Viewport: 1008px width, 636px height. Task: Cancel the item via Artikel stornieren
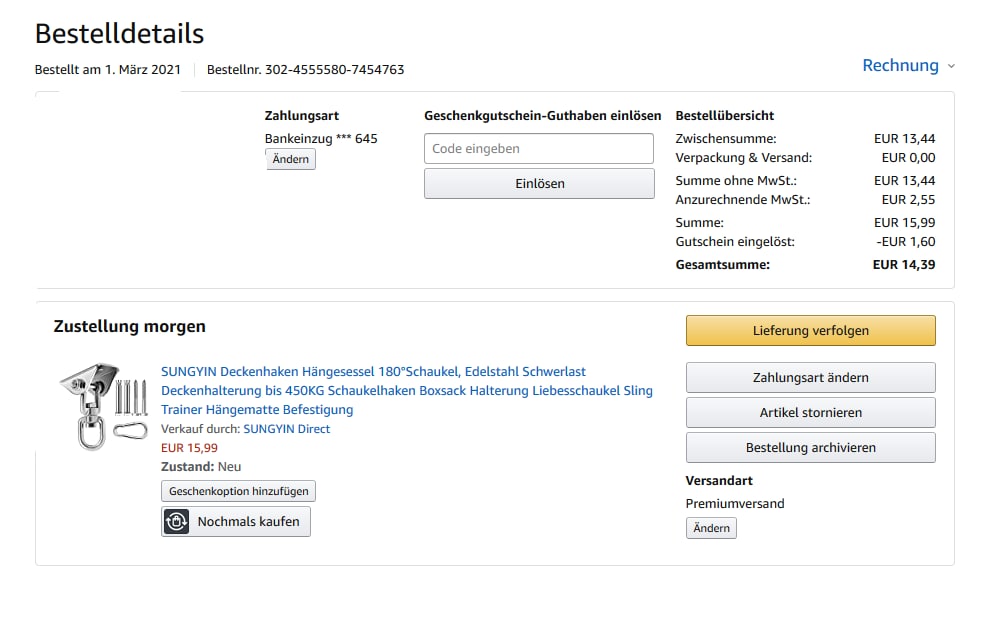click(x=810, y=413)
